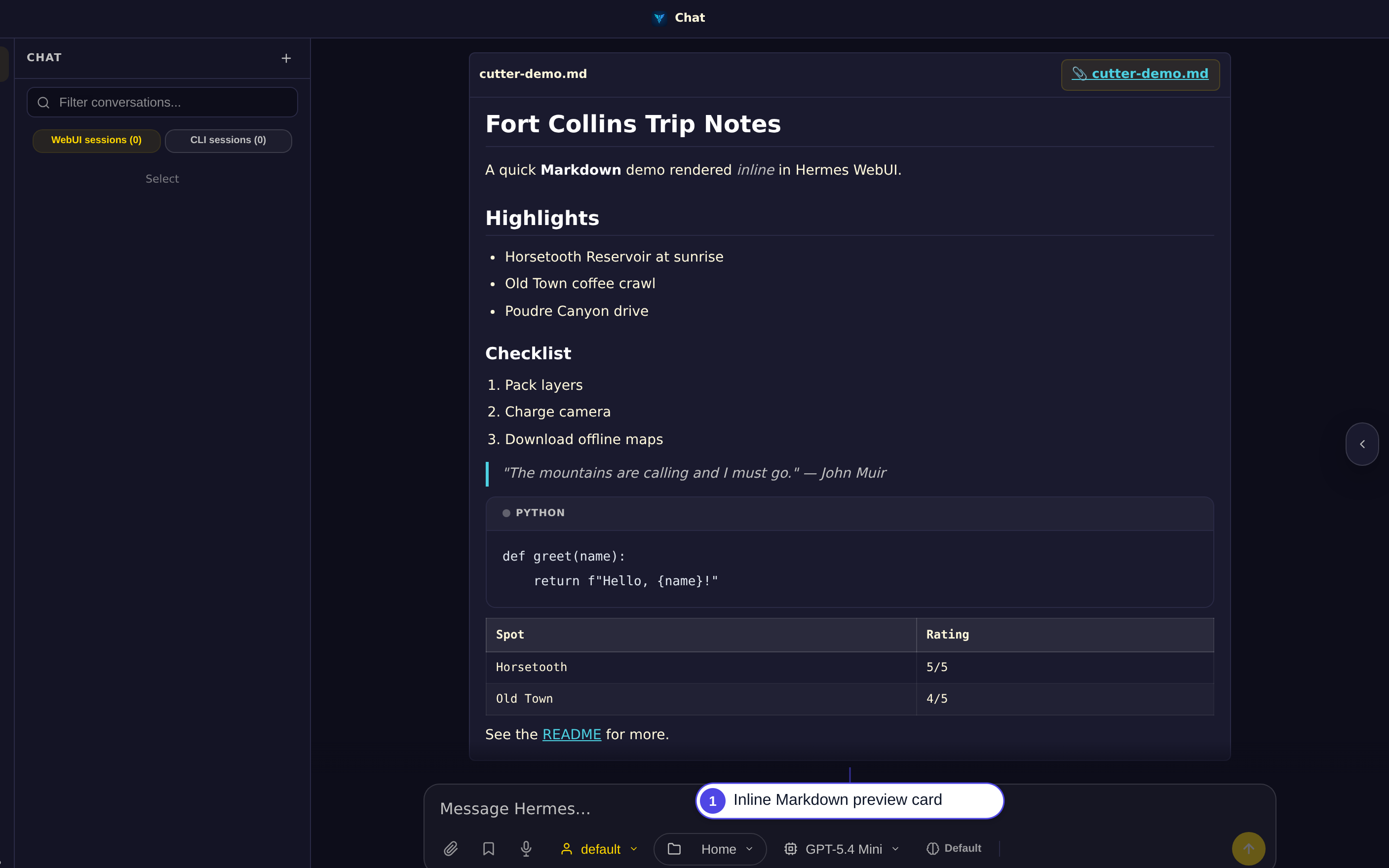
Task: Open the Home workspace dropdown
Action: pyautogui.click(x=710, y=848)
